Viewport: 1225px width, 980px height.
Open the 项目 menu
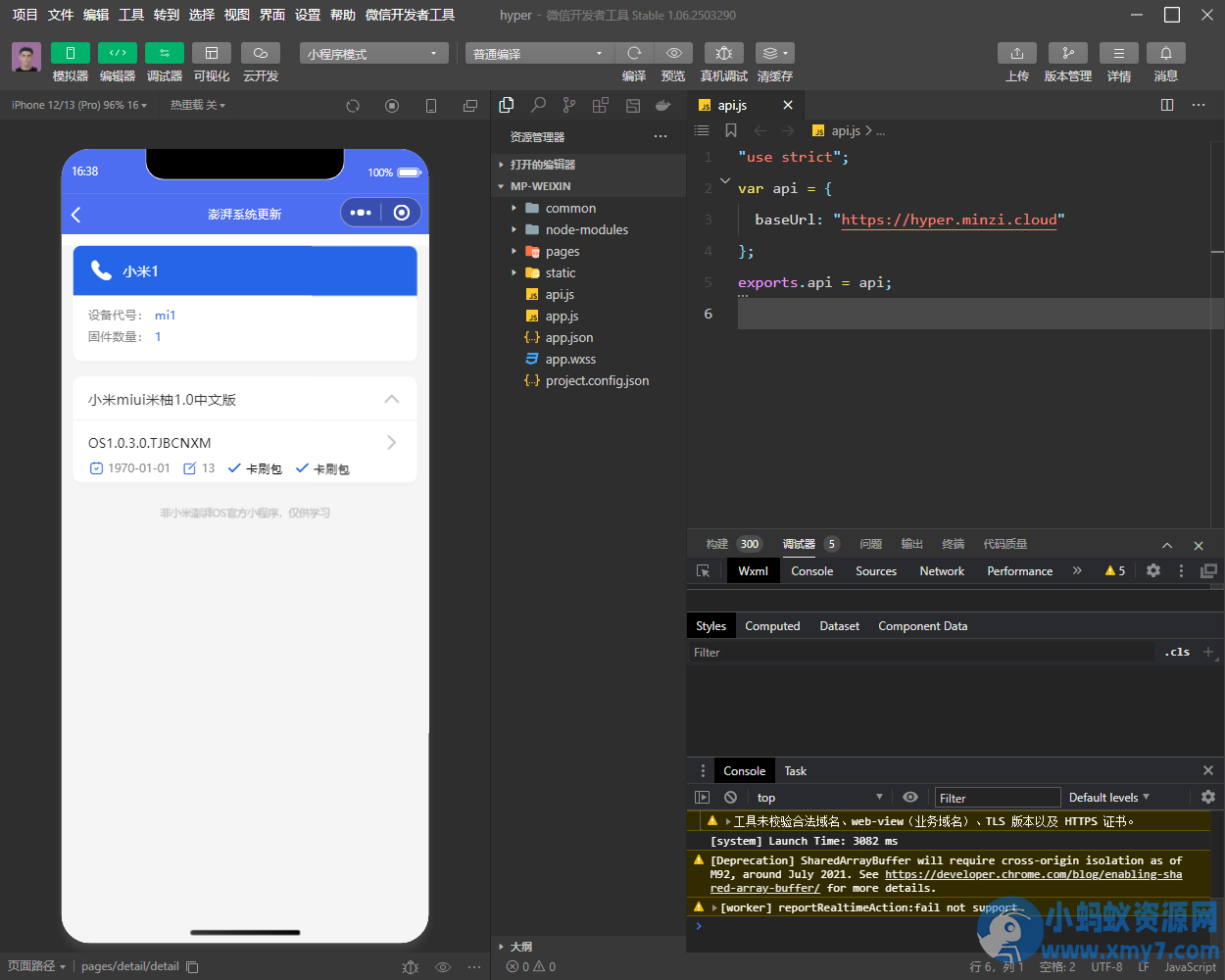(x=25, y=15)
